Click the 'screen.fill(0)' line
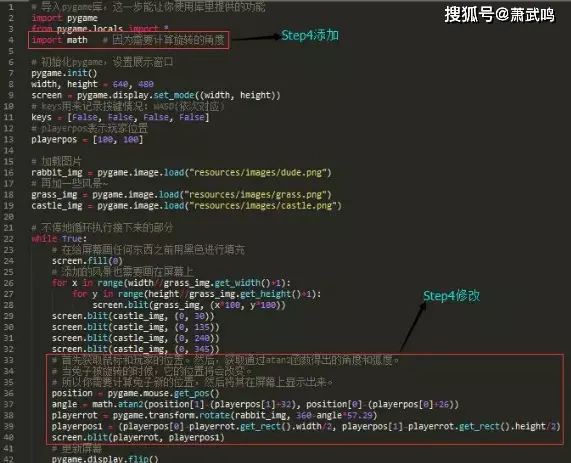Screen dimensions: 571x463 87,261
